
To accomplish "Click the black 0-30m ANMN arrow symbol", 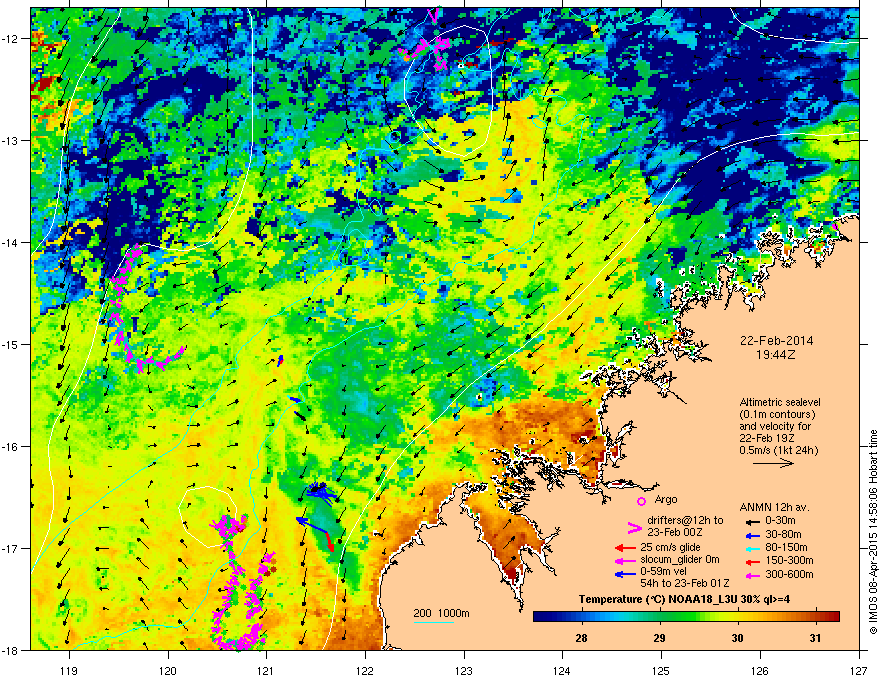I will point(751,522).
